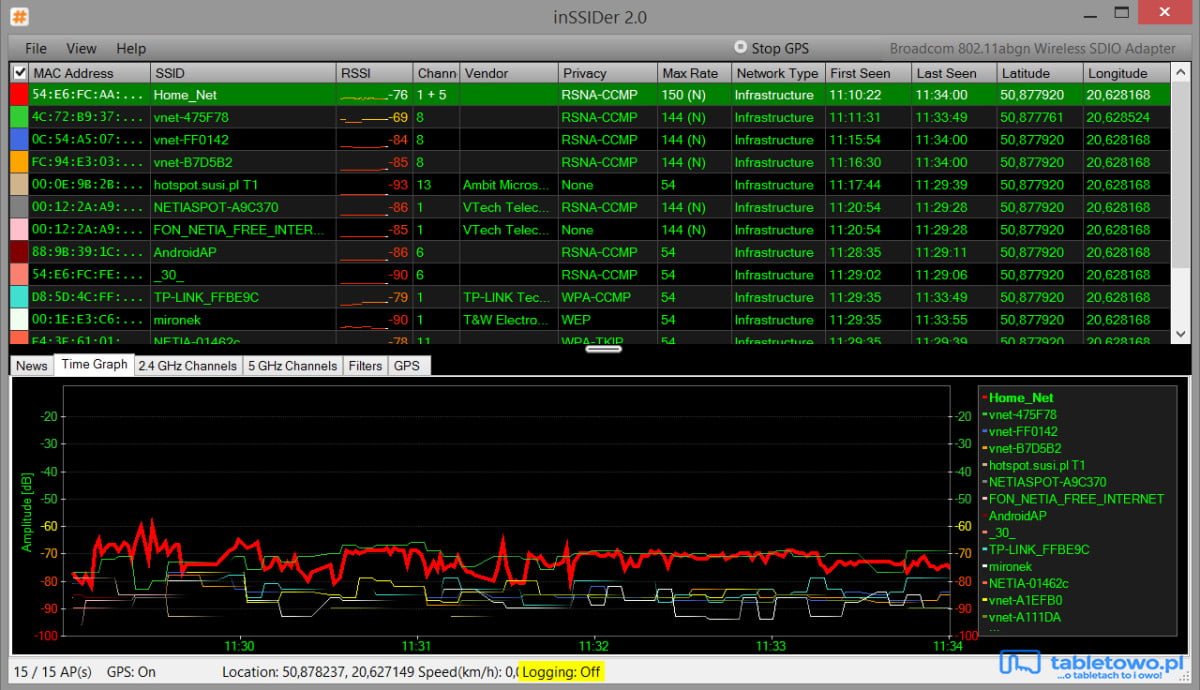
Task: Click the tan swatch for hotspot.susi.pl T1
Action: coord(19,185)
